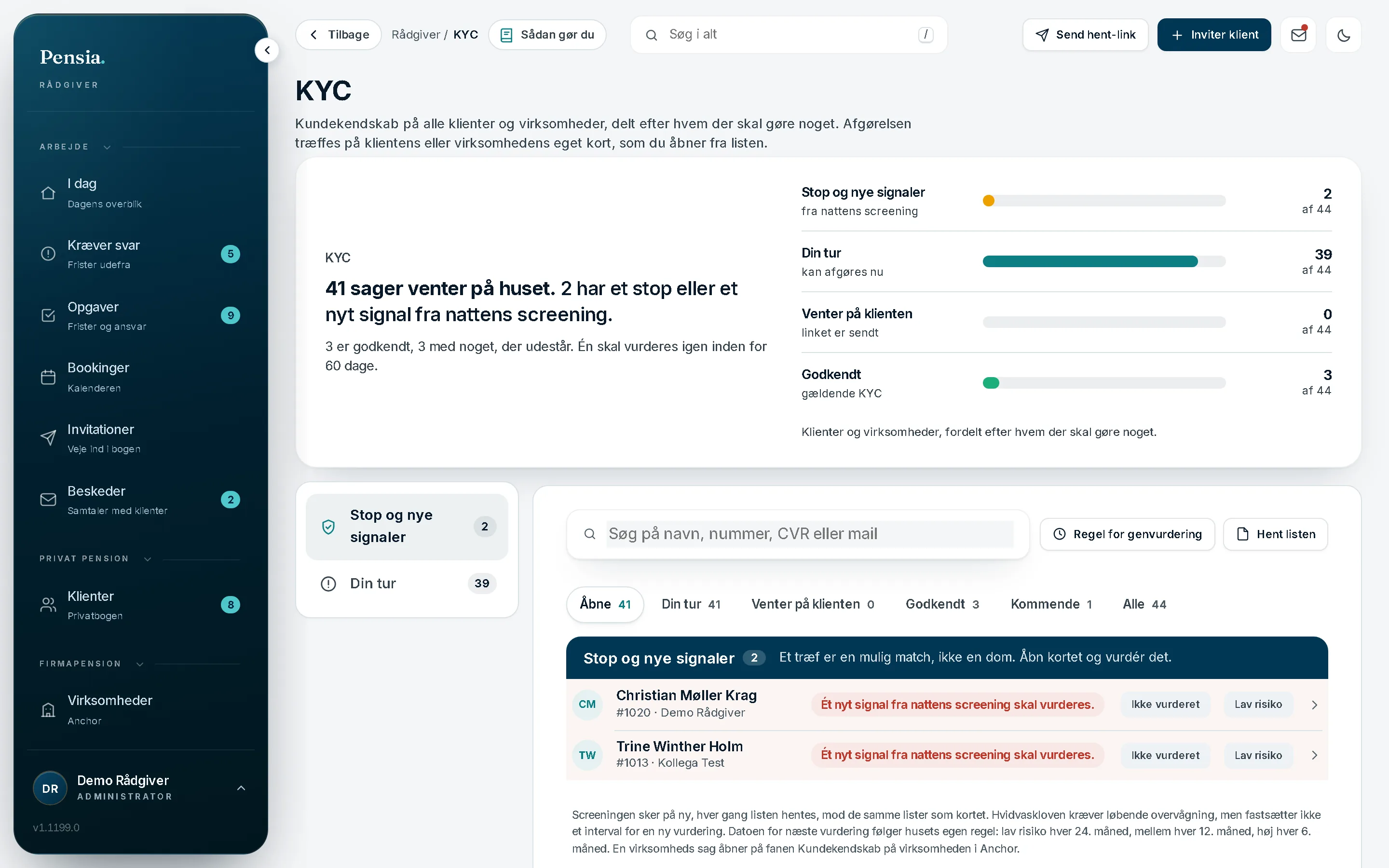Click the CM avatar for Christian Møller Krag

587,705
